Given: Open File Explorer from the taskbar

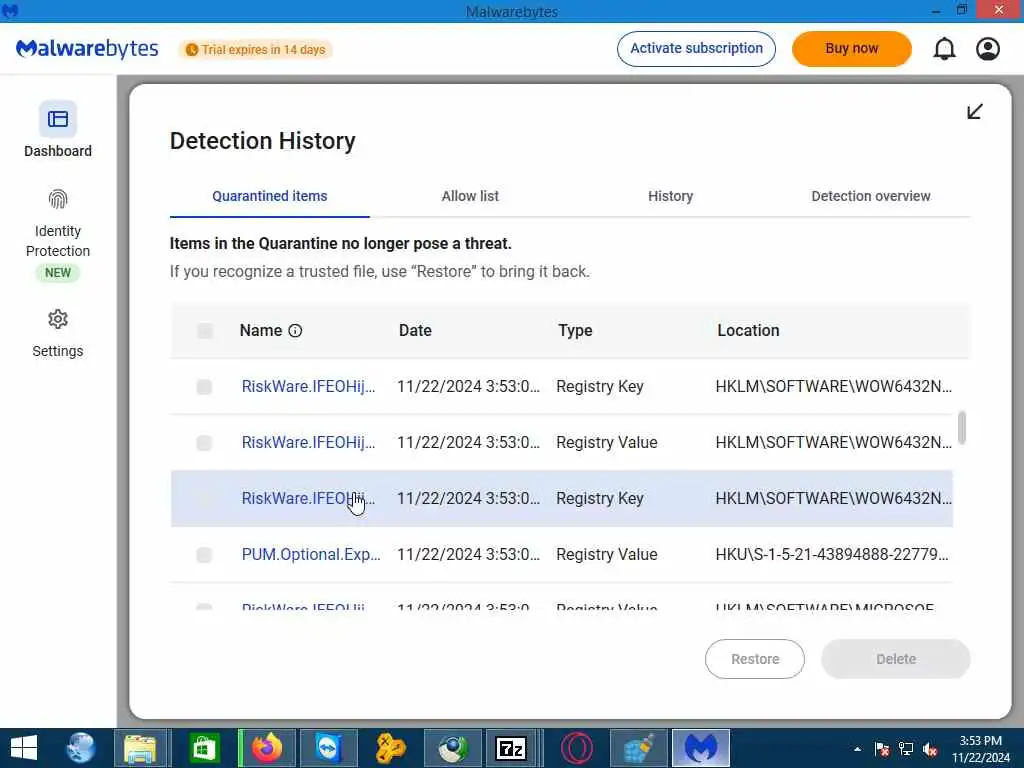Looking at the screenshot, I should 140,748.
